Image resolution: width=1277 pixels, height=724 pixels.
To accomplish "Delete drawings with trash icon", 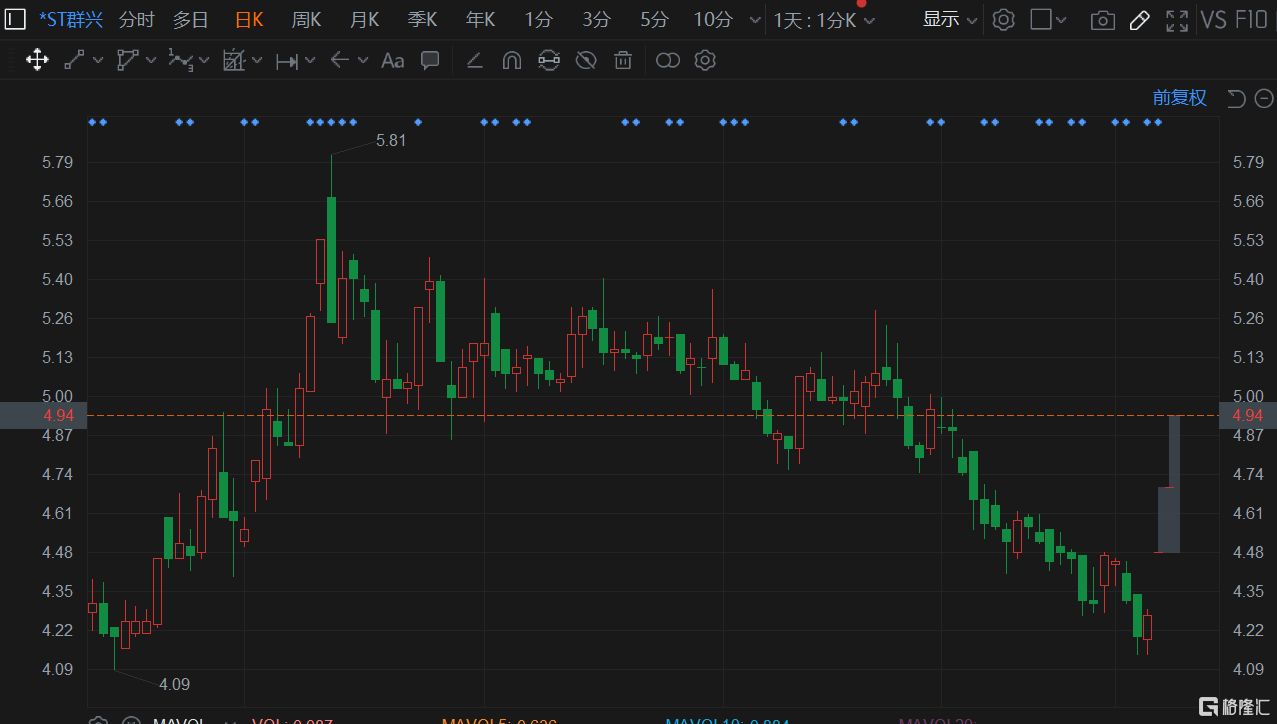I will click(623, 61).
